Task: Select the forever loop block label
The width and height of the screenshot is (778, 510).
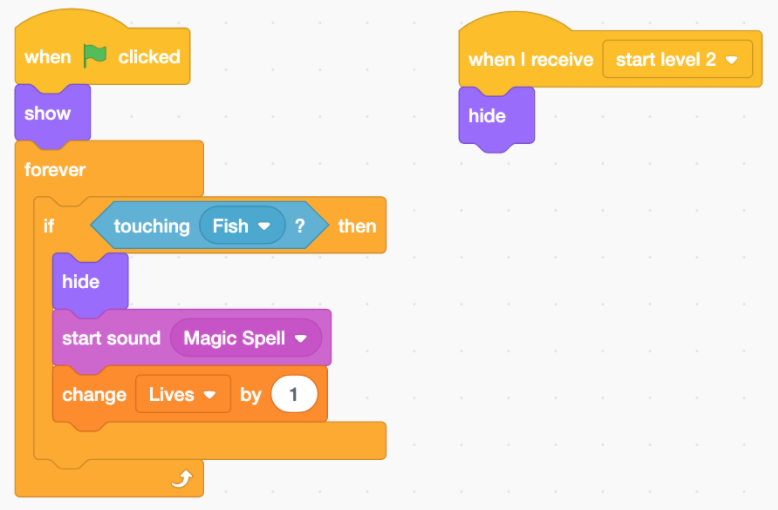Action: click(x=55, y=170)
